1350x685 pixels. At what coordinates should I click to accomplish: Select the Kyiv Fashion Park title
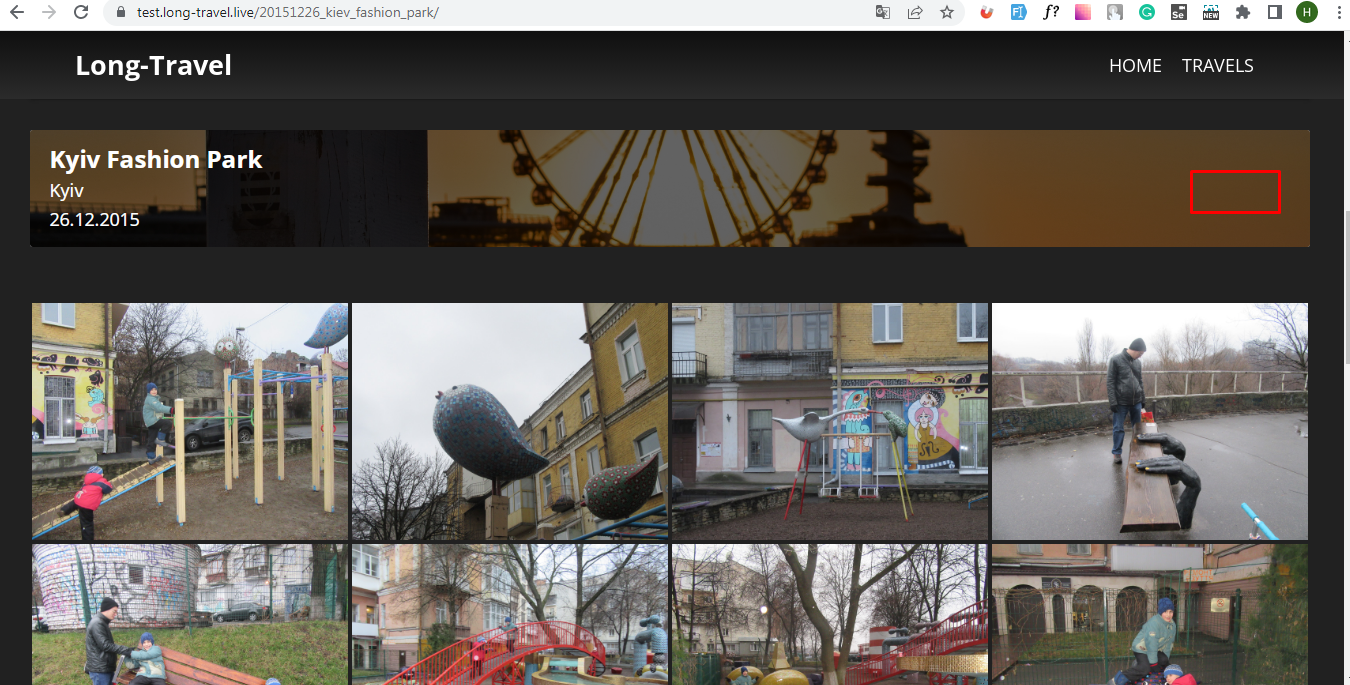(x=156, y=159)
